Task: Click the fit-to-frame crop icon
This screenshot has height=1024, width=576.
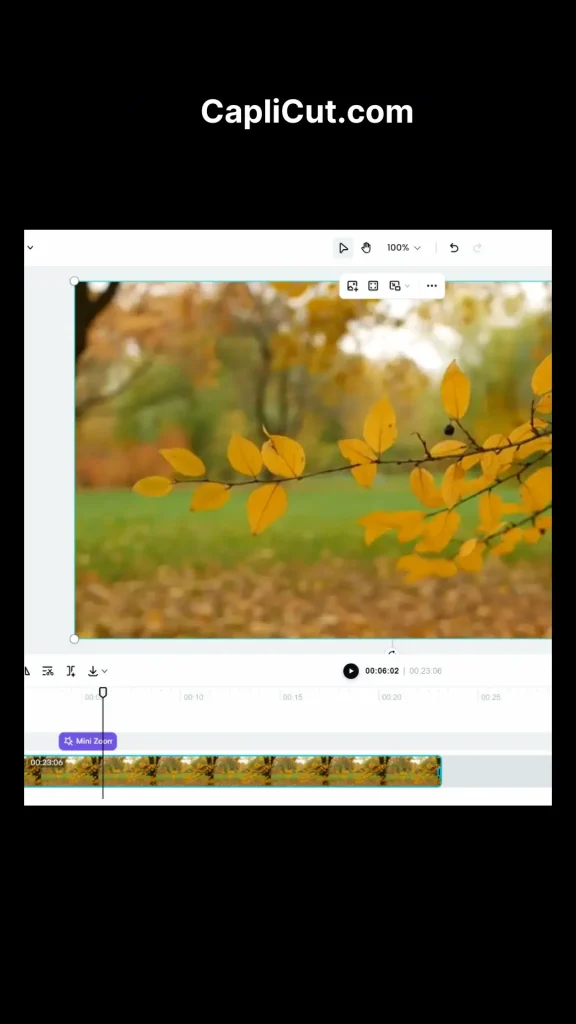Action: (x=373, y=286)
